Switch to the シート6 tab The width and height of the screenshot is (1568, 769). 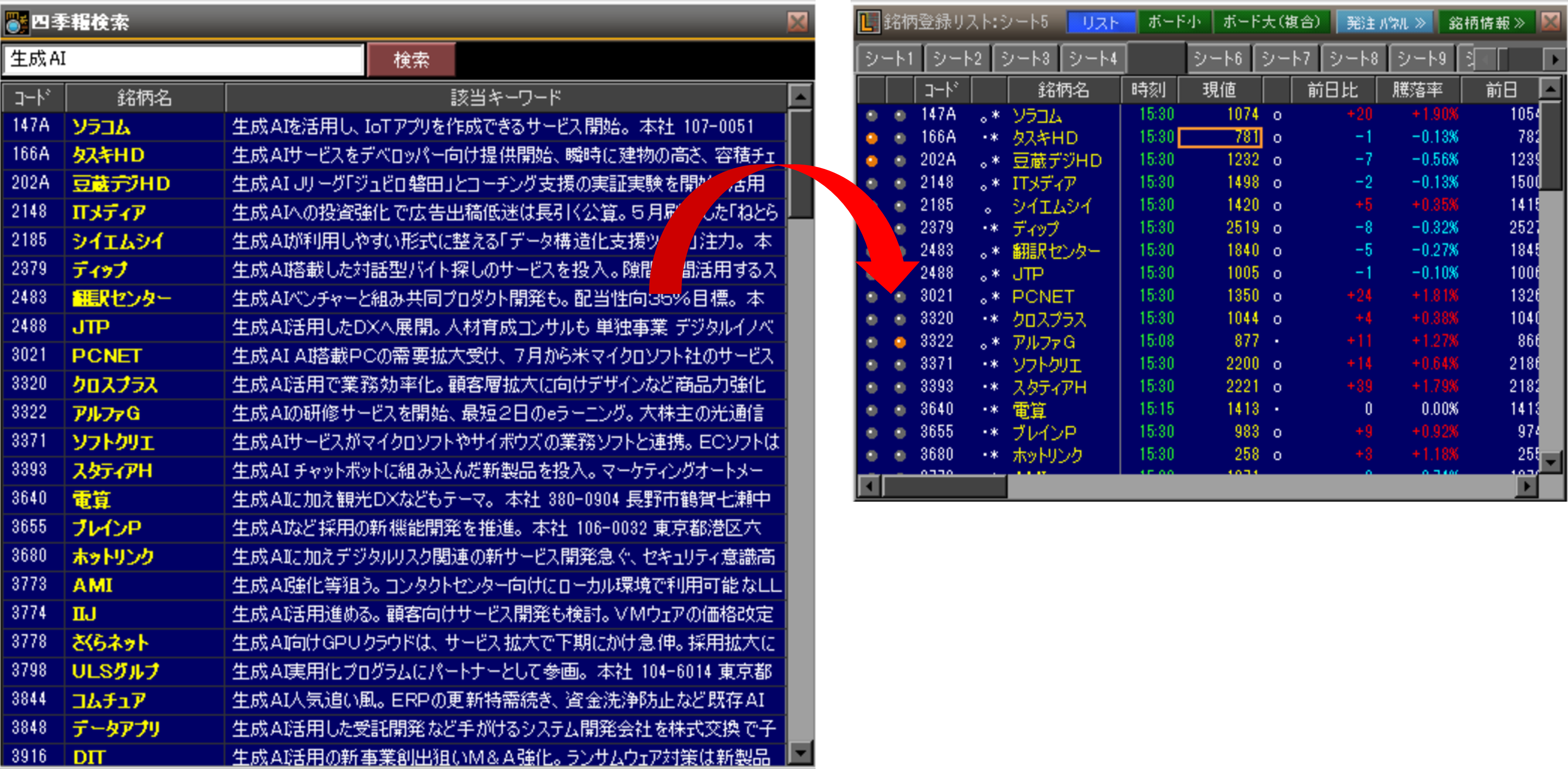click(1218, 59)
